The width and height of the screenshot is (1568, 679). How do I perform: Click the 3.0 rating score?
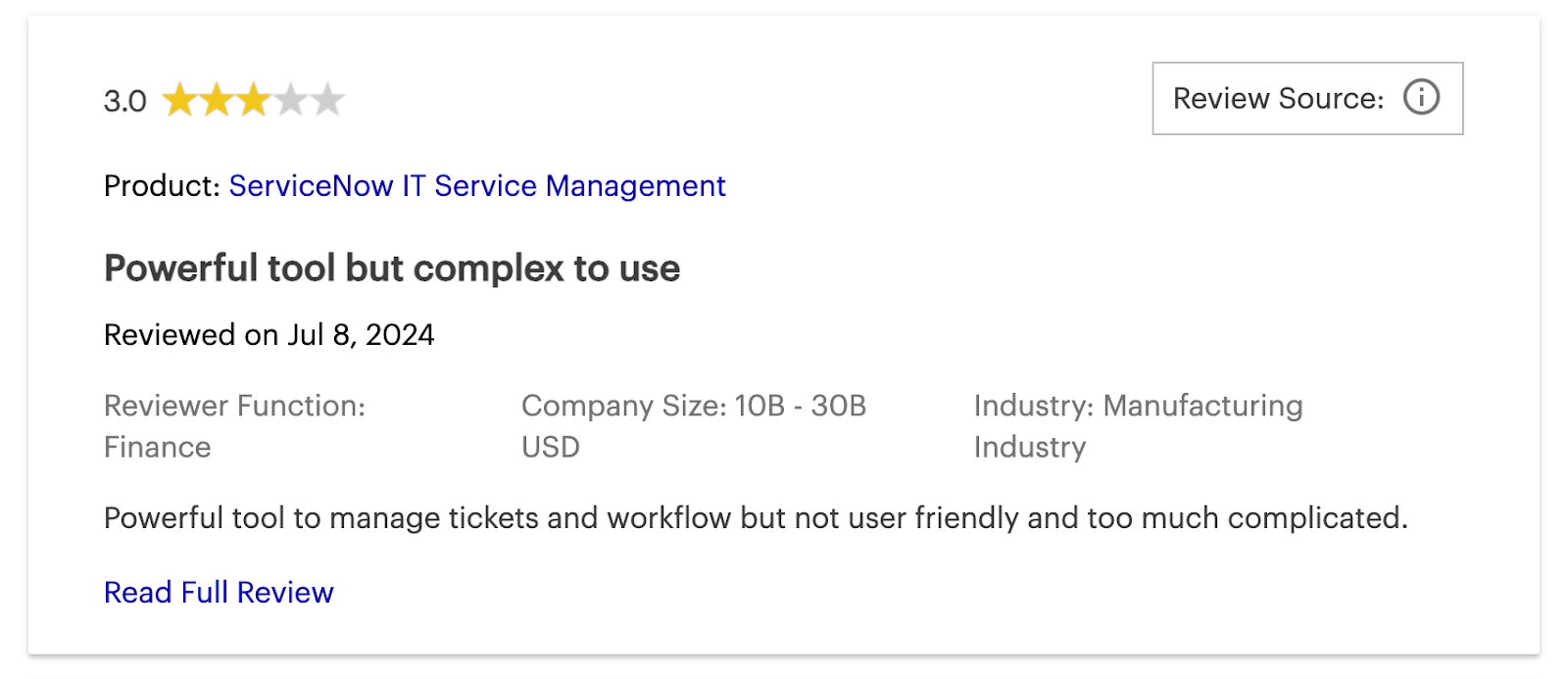[125, 101]
